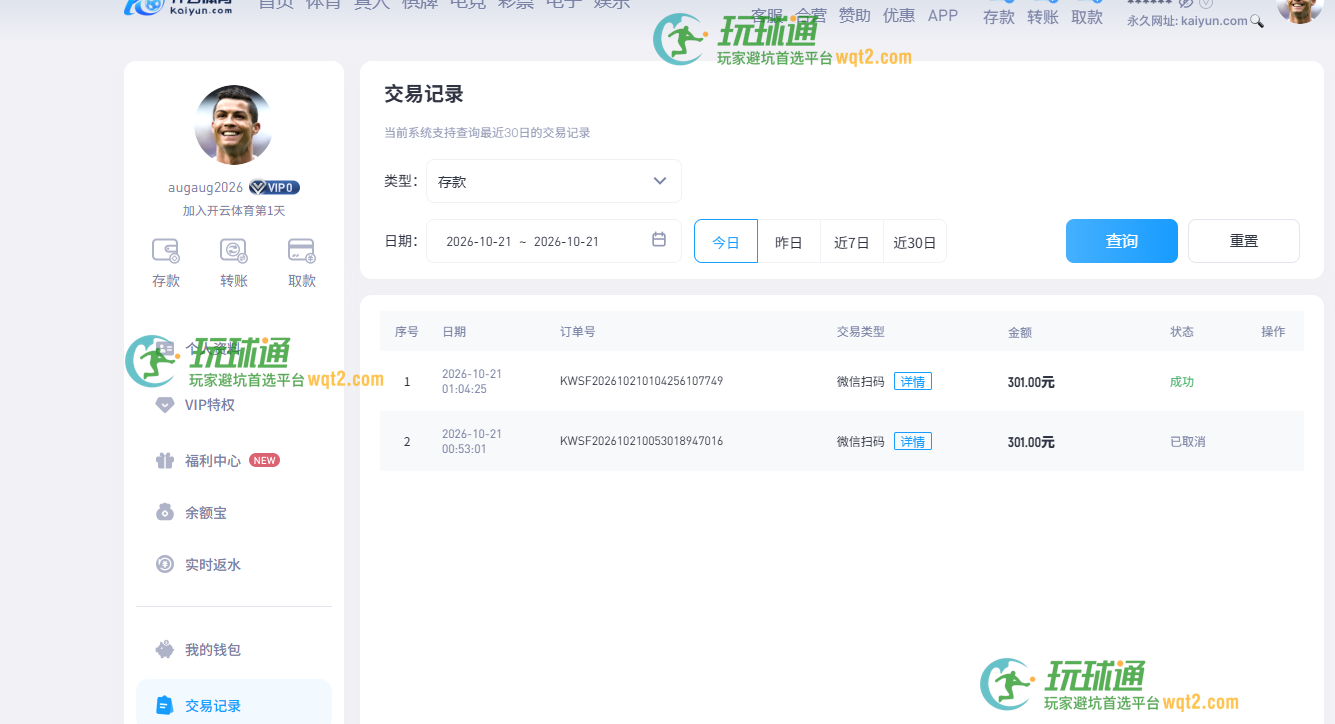Click the search icon beside kaiyun.com
The image size is (1335, 724).
1257,21
